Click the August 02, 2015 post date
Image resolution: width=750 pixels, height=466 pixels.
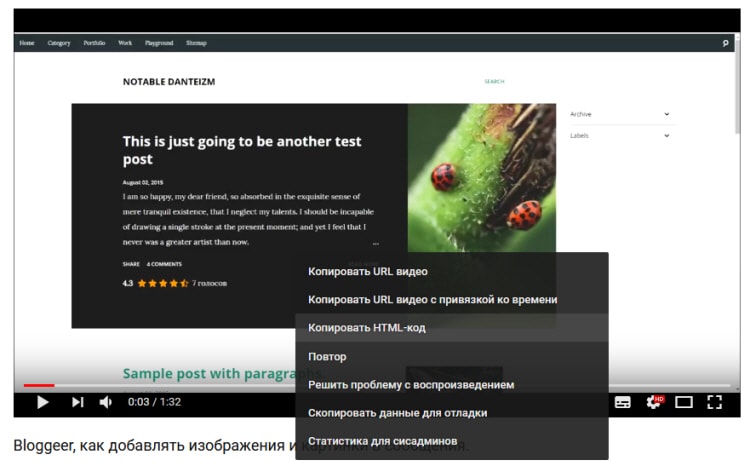click(x=143, y=182)
